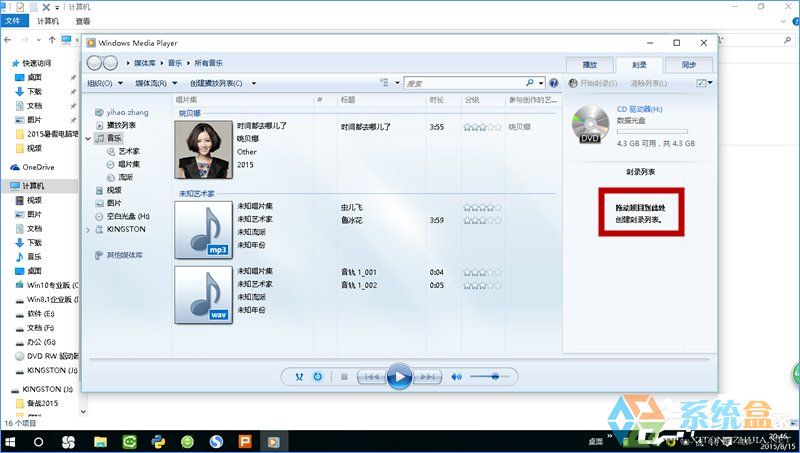
Task: Open 计算机 ribbon tab in Explorer
Action: click(x=48, y=21)
